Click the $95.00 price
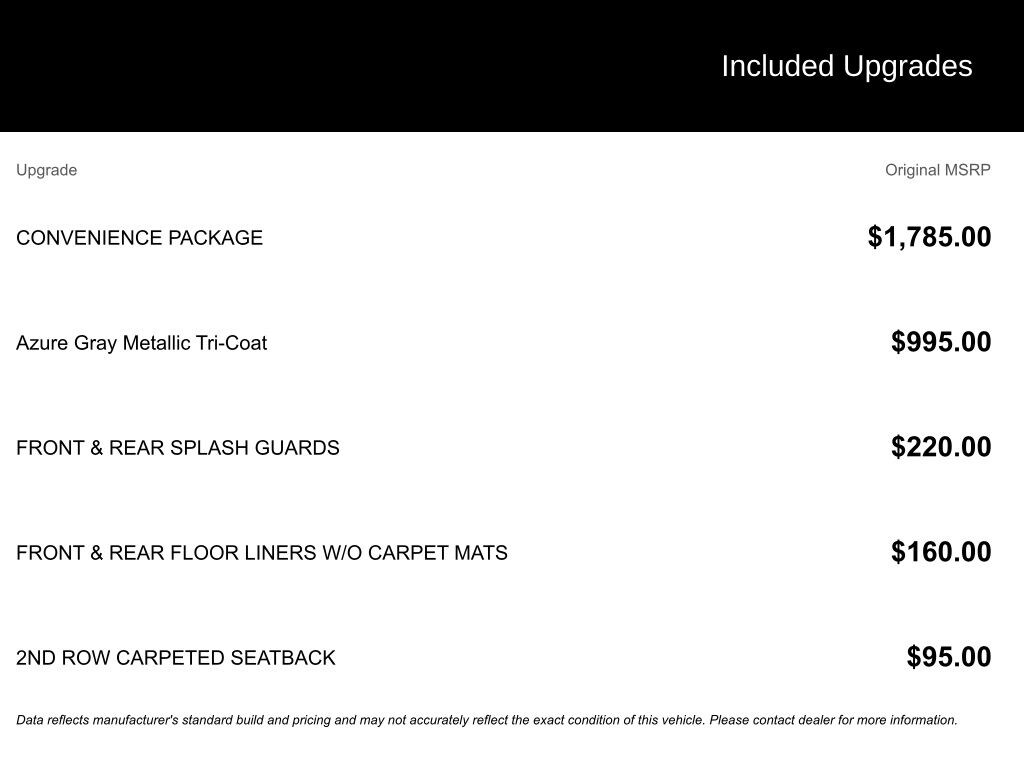The height and width of the screenshot is (768, 1024). (948, 657)
